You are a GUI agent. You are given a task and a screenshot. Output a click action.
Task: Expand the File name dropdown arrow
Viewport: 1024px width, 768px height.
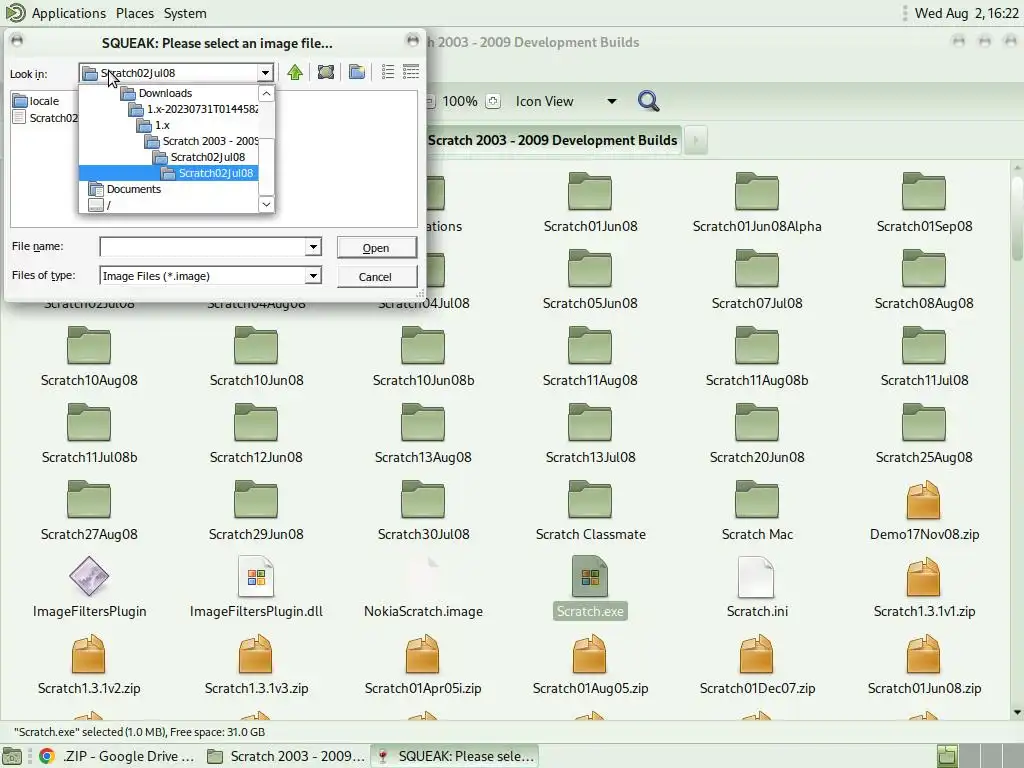(x=313, y=246)
